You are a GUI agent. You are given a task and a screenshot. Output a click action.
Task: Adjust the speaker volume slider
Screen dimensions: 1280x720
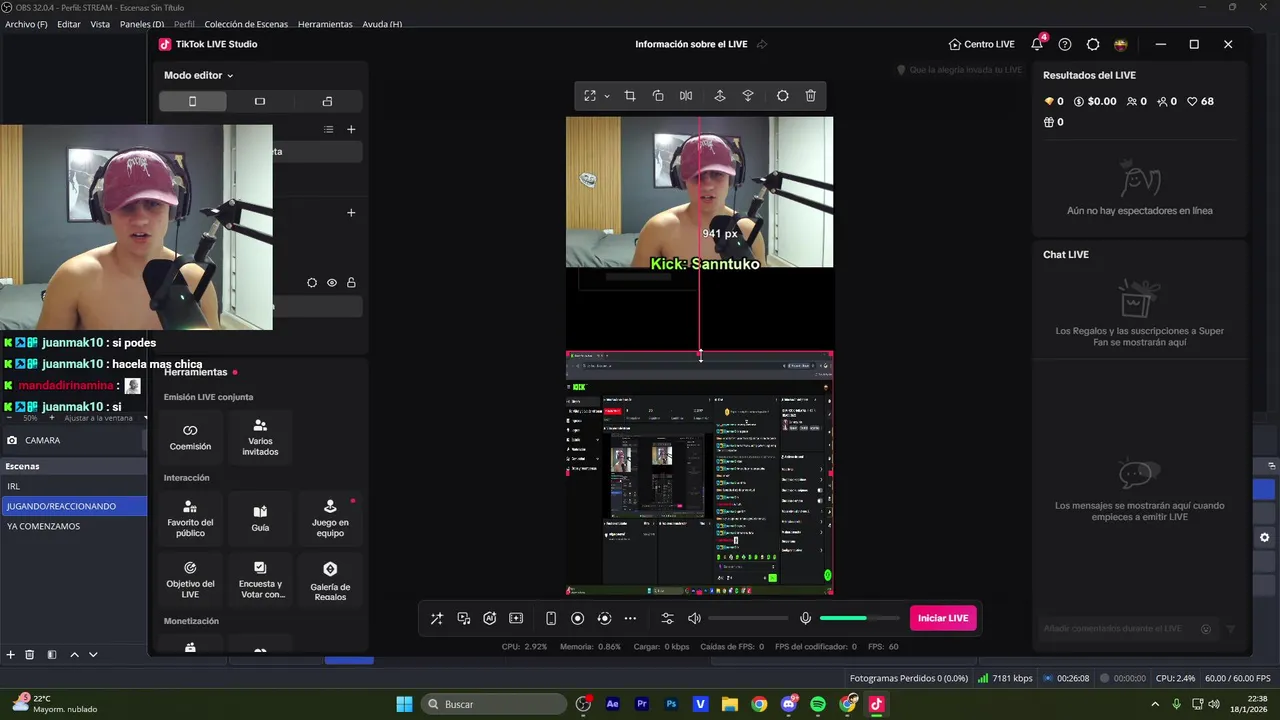click(x=748, y=618)
